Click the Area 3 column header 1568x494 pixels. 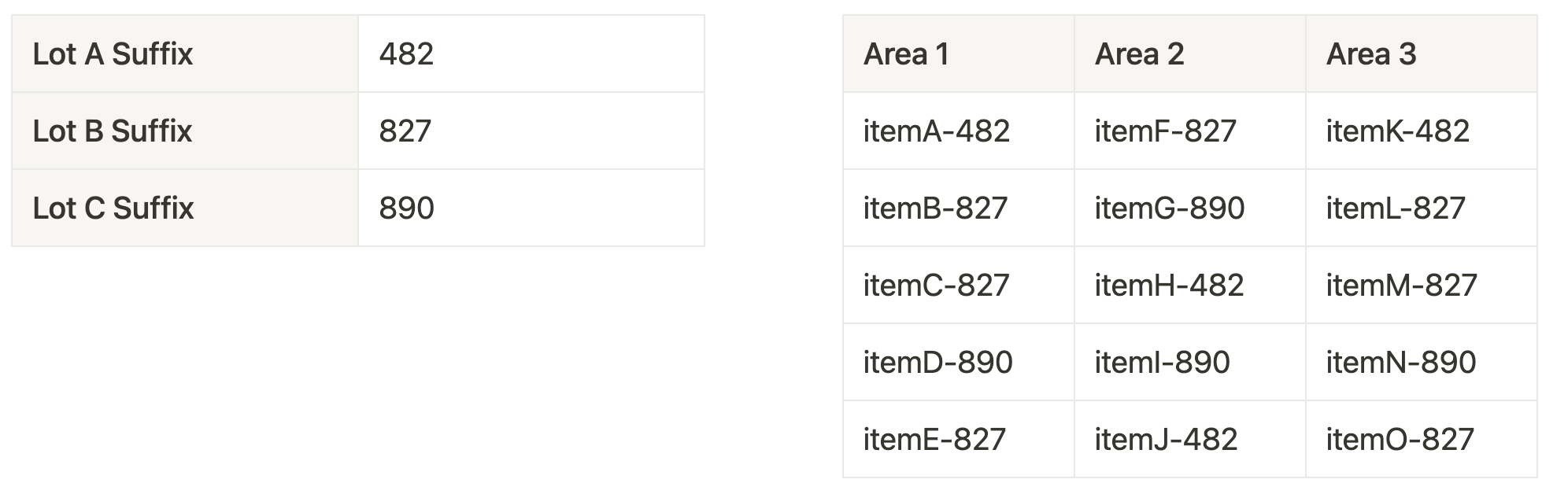[1422, 53]
